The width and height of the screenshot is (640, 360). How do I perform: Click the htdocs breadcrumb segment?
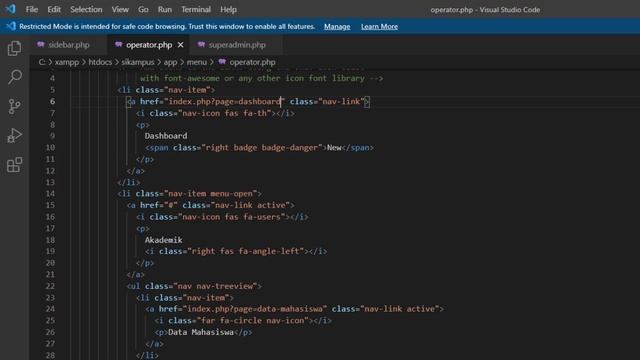pyautogui.click(x=100, y=62)
